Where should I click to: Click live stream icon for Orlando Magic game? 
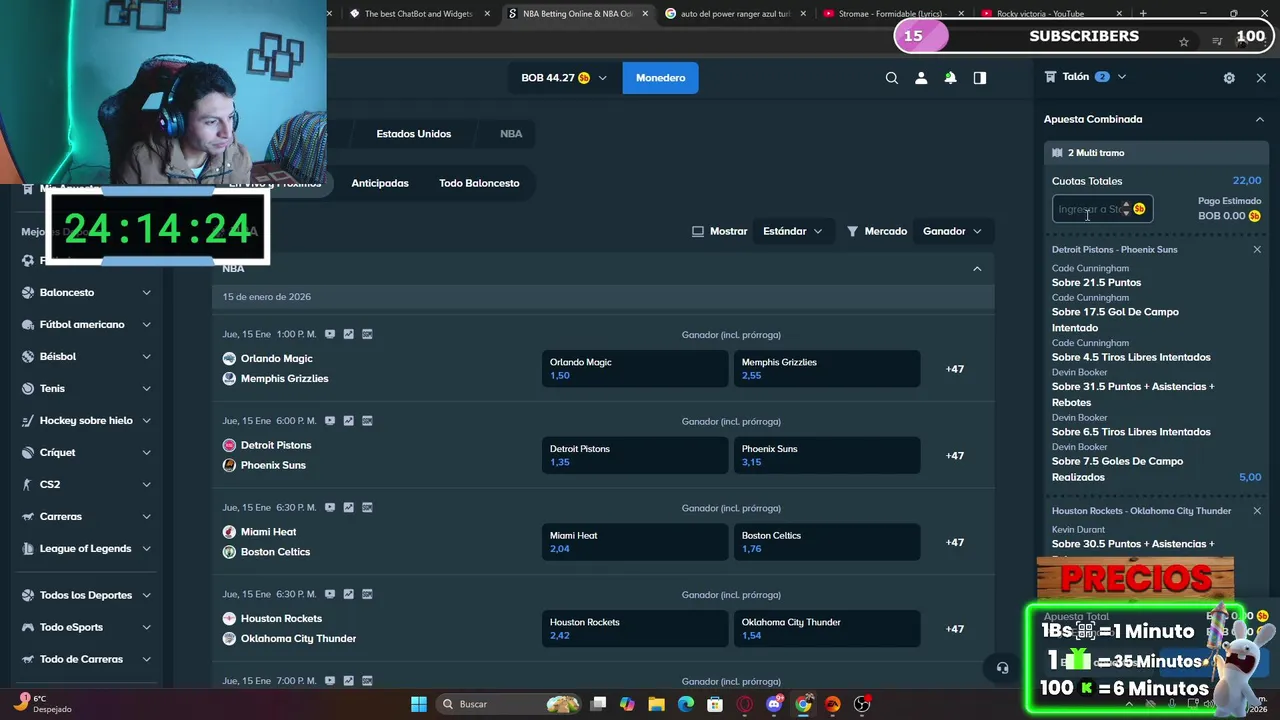click(x=330, y=334)
